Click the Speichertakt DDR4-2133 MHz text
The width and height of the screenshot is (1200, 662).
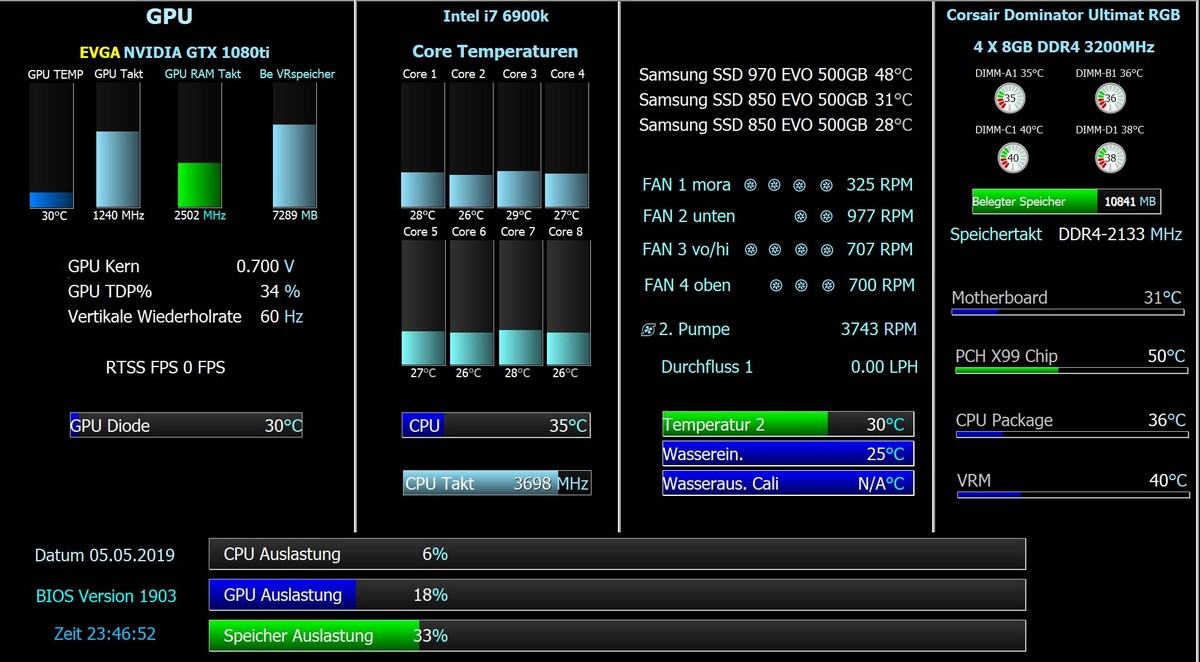[x=1065, y=234]
